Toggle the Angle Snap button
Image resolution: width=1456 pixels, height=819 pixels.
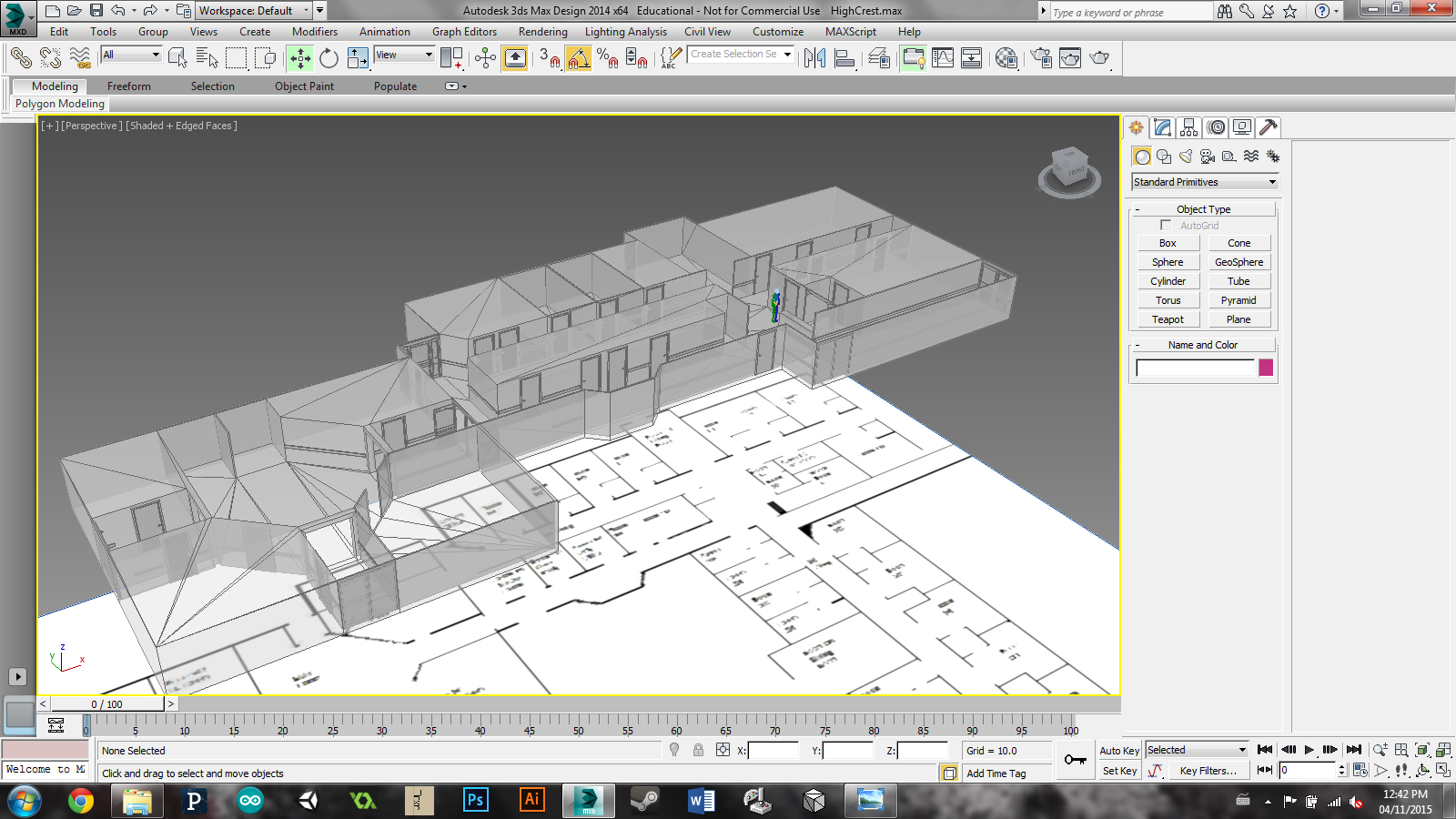pyautogui.click(x=578, y=58)
